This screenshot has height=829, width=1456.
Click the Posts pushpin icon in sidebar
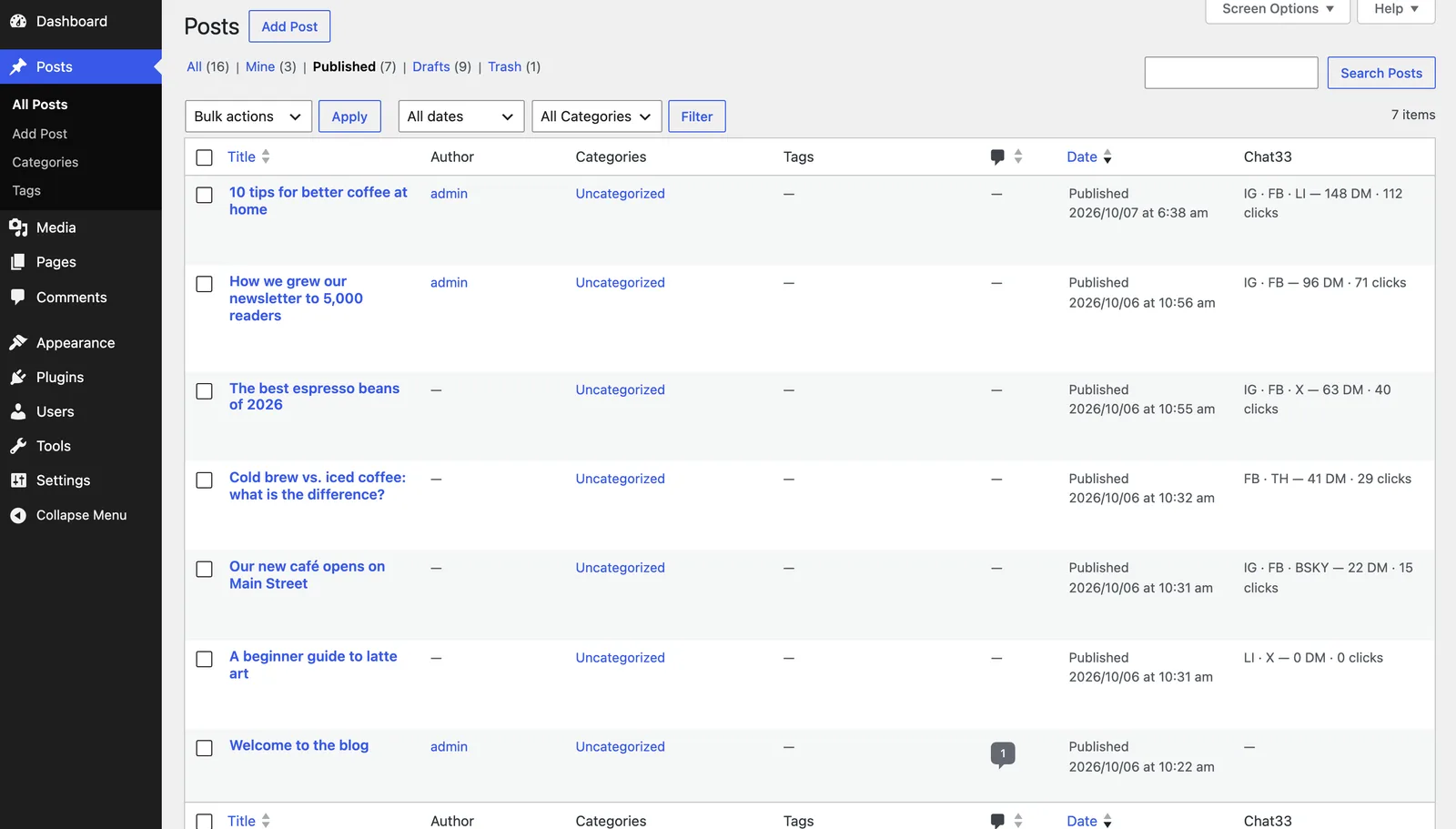pyautogui.click(x=18, y=66)
